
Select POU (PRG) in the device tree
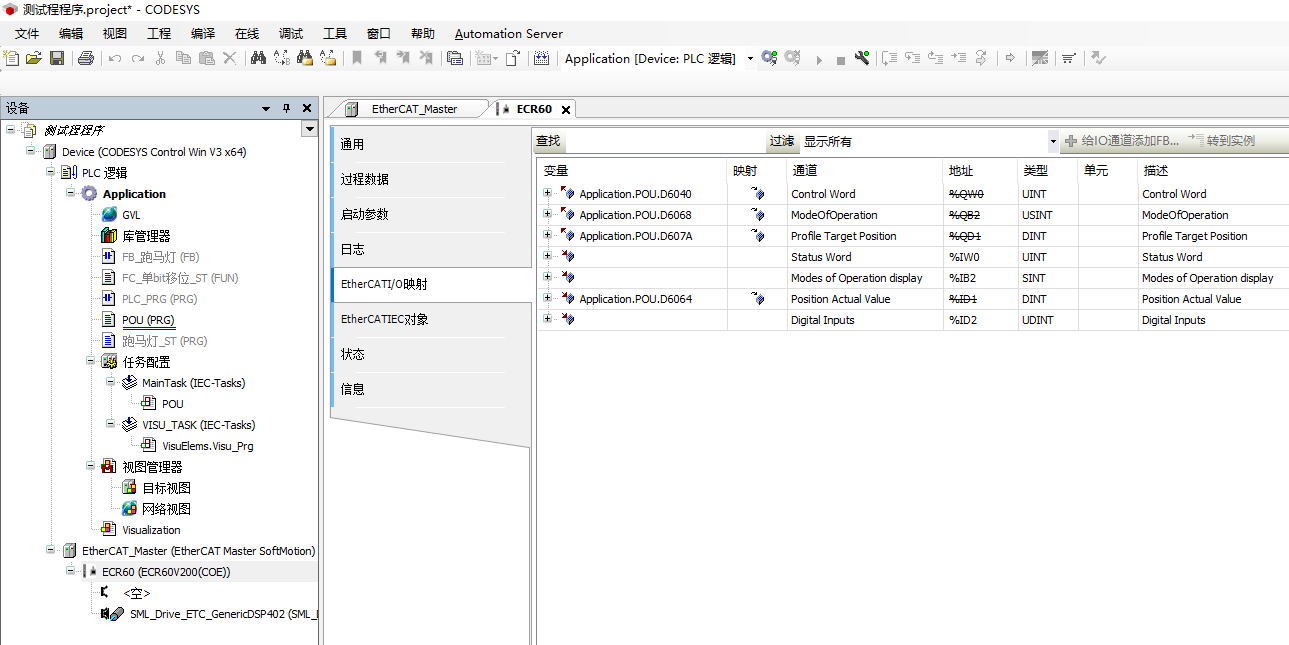[x=147, y=320]
